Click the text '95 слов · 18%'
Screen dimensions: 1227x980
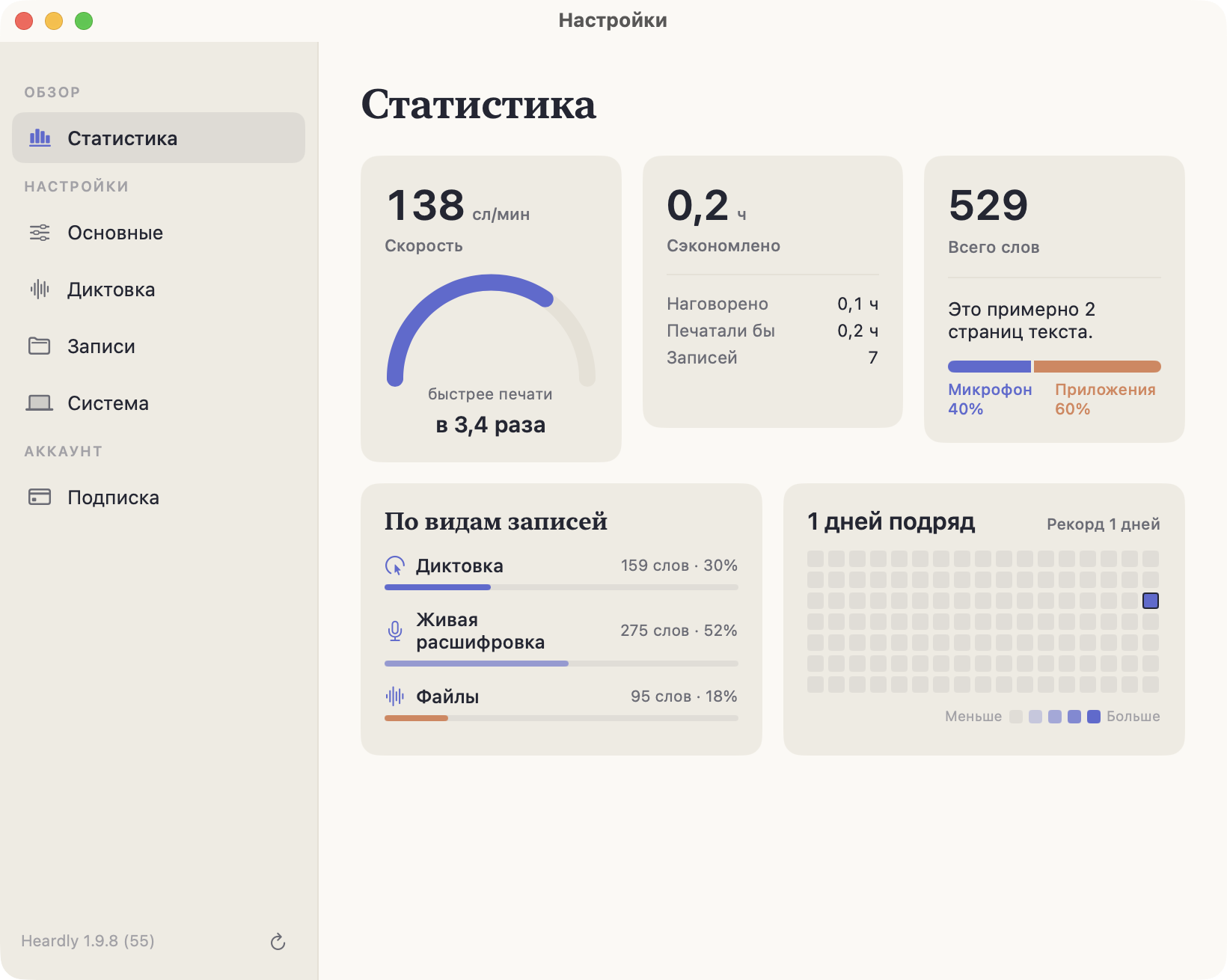point(684,696)
